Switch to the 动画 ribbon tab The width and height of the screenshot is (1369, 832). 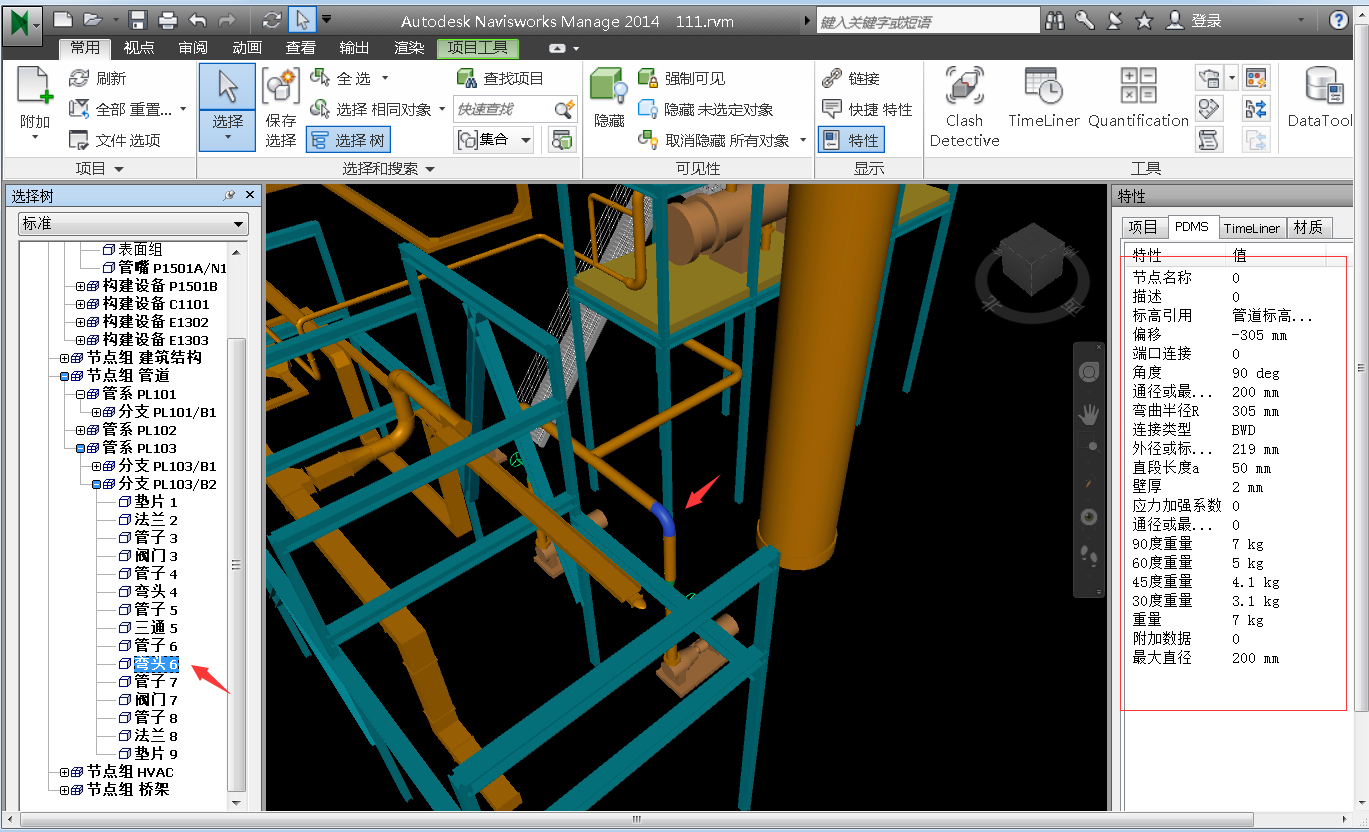click(x=247, y=48)
